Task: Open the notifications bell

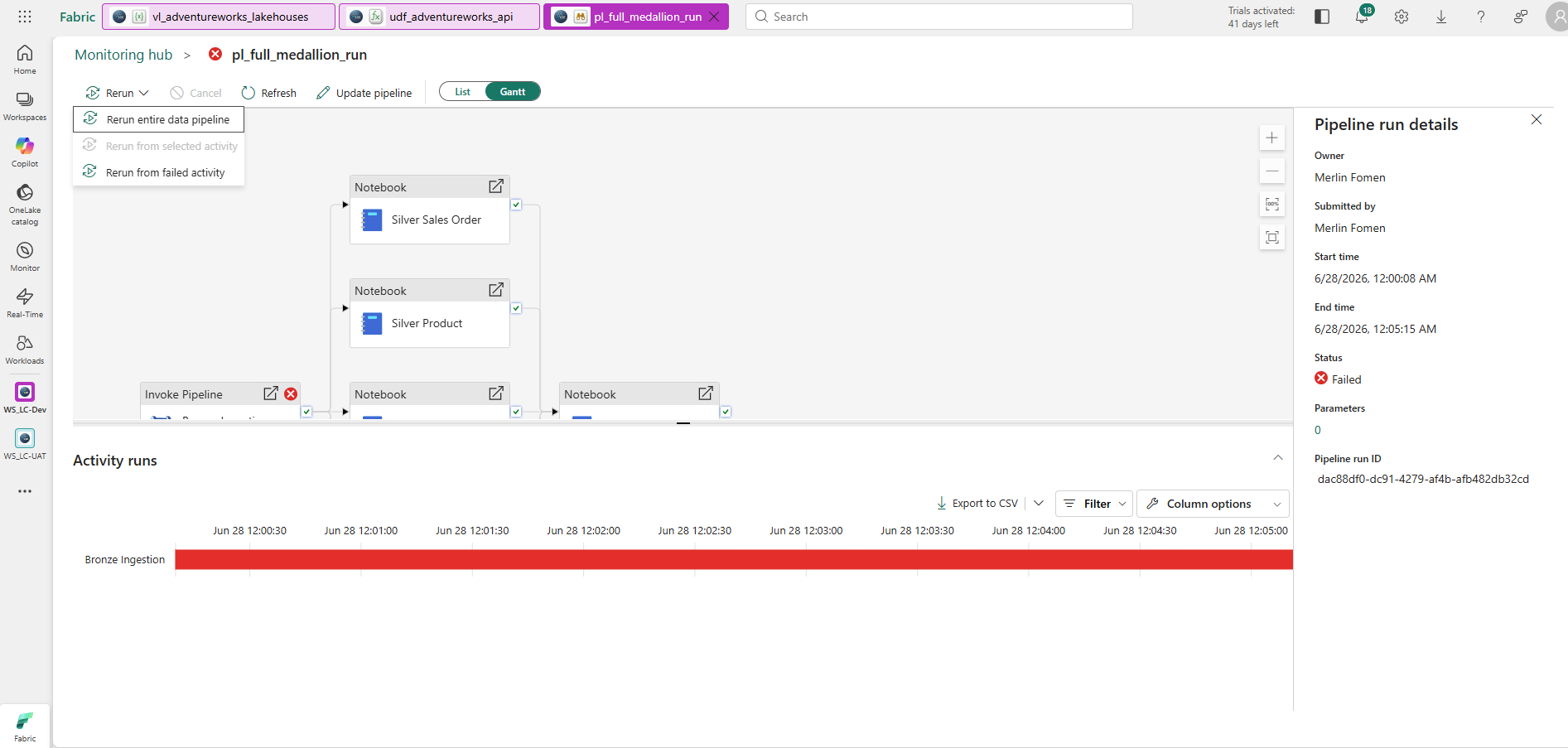Action: [1362, 17]
